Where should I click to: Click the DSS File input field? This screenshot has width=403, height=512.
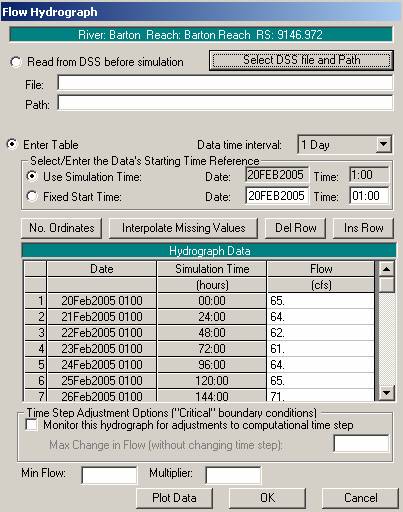pos(225,83)
